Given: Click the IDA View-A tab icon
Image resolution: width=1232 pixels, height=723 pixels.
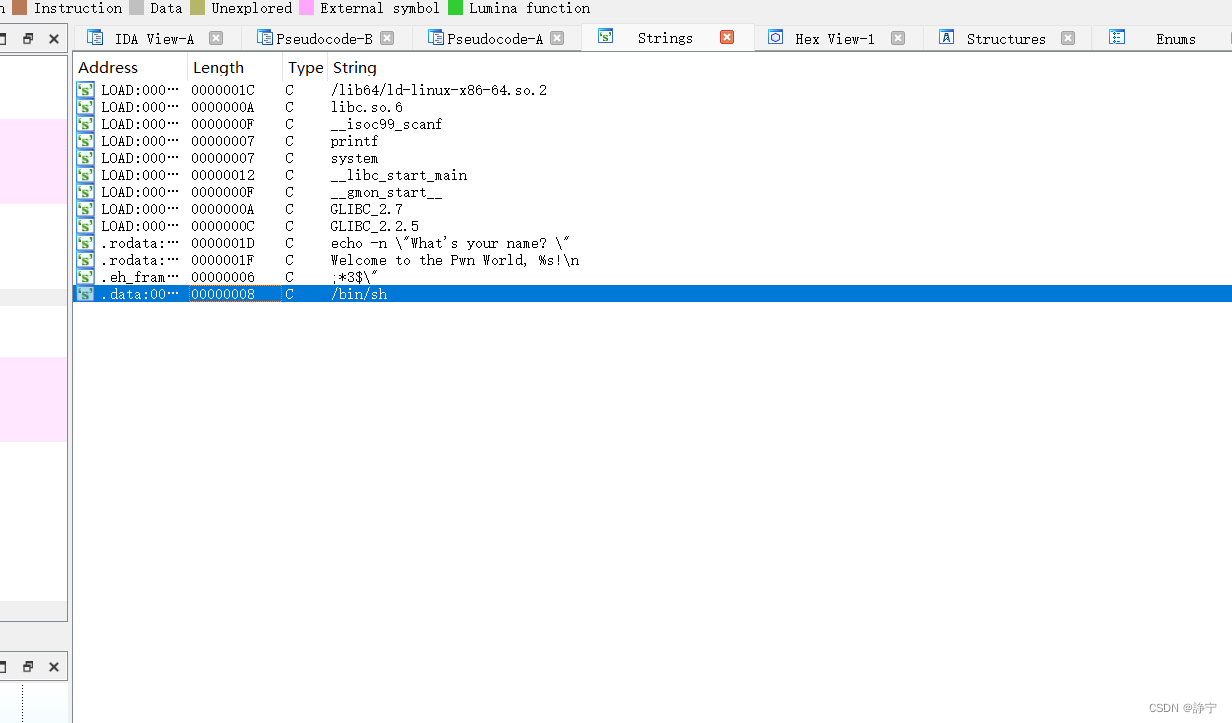Looking at the screenshot, I should [95, 38].
